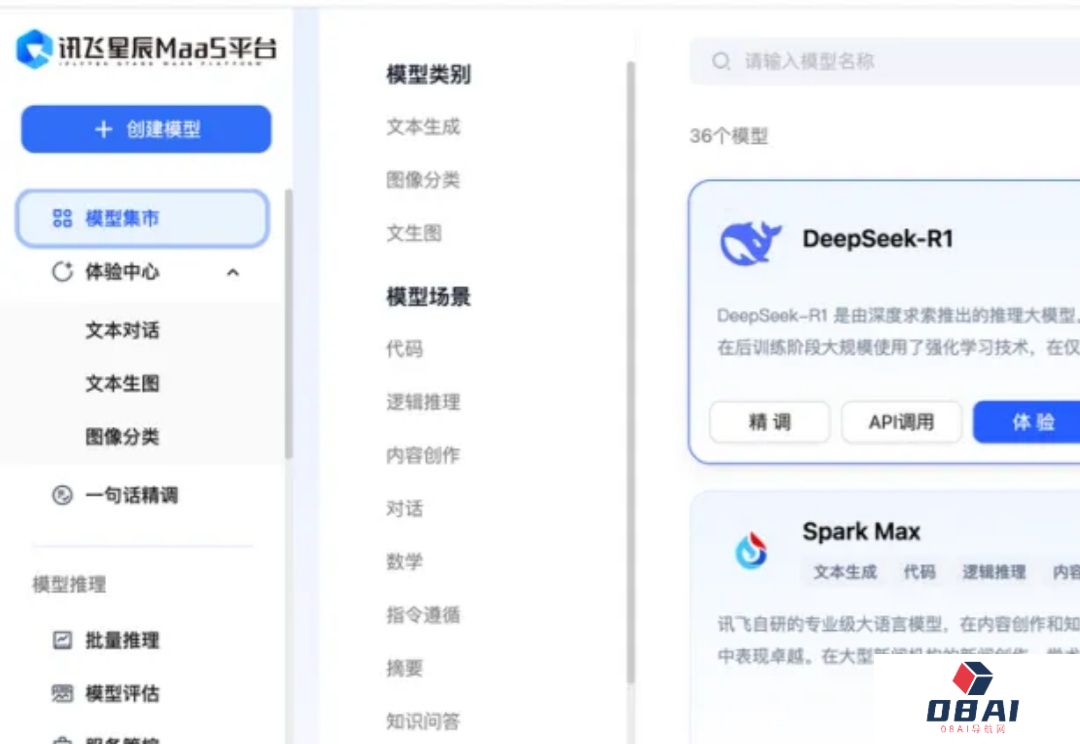This screenshot has height=744, width=1080.
Task: Collapse the 体验中心 chevron
Action: (233, 272)
